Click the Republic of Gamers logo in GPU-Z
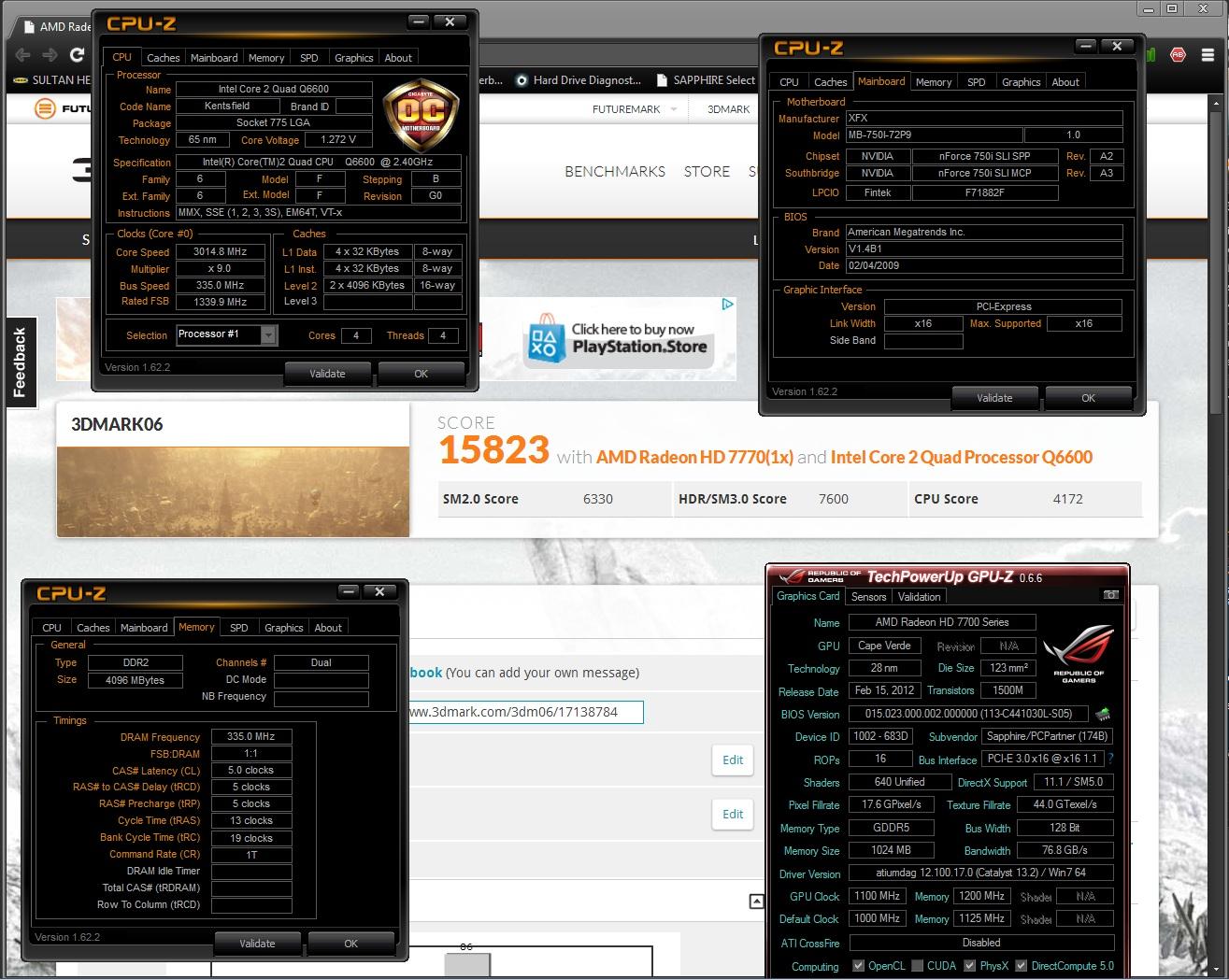This screenshot has height=980, width=1229. pos(1078,653)
